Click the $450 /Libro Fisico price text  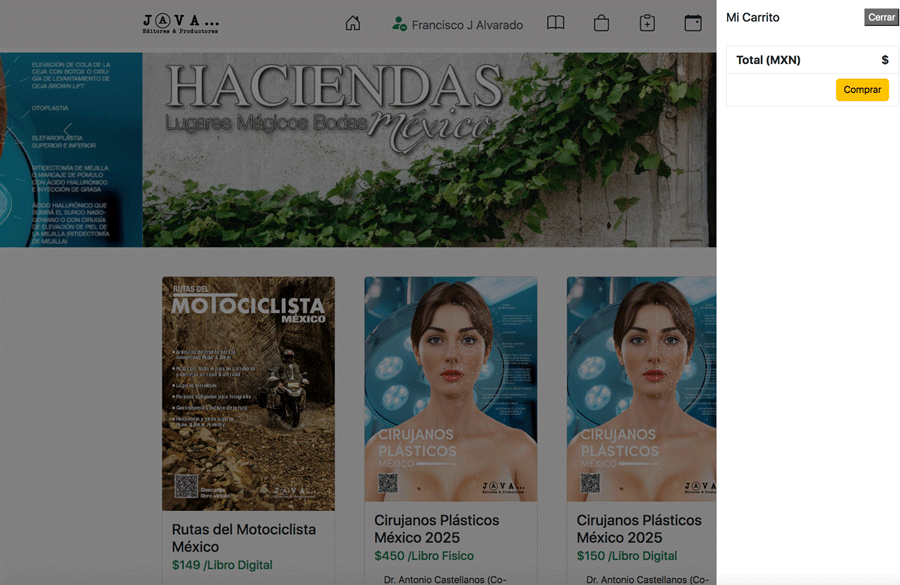[424, 556]
